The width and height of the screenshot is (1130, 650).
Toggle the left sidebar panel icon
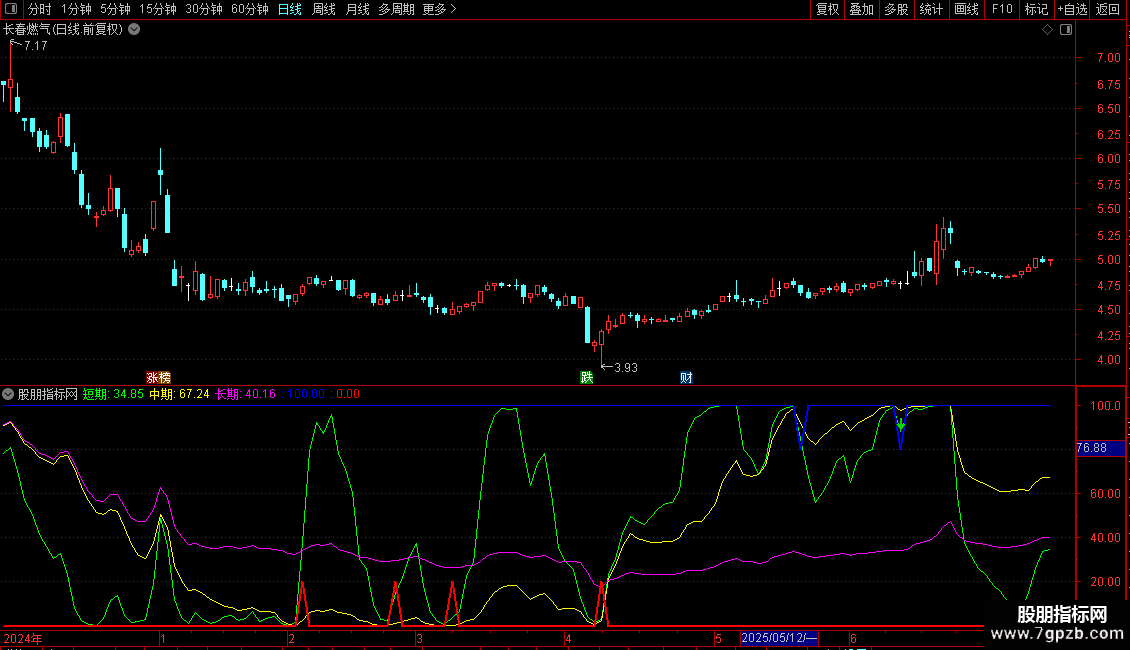click(10, 9)
